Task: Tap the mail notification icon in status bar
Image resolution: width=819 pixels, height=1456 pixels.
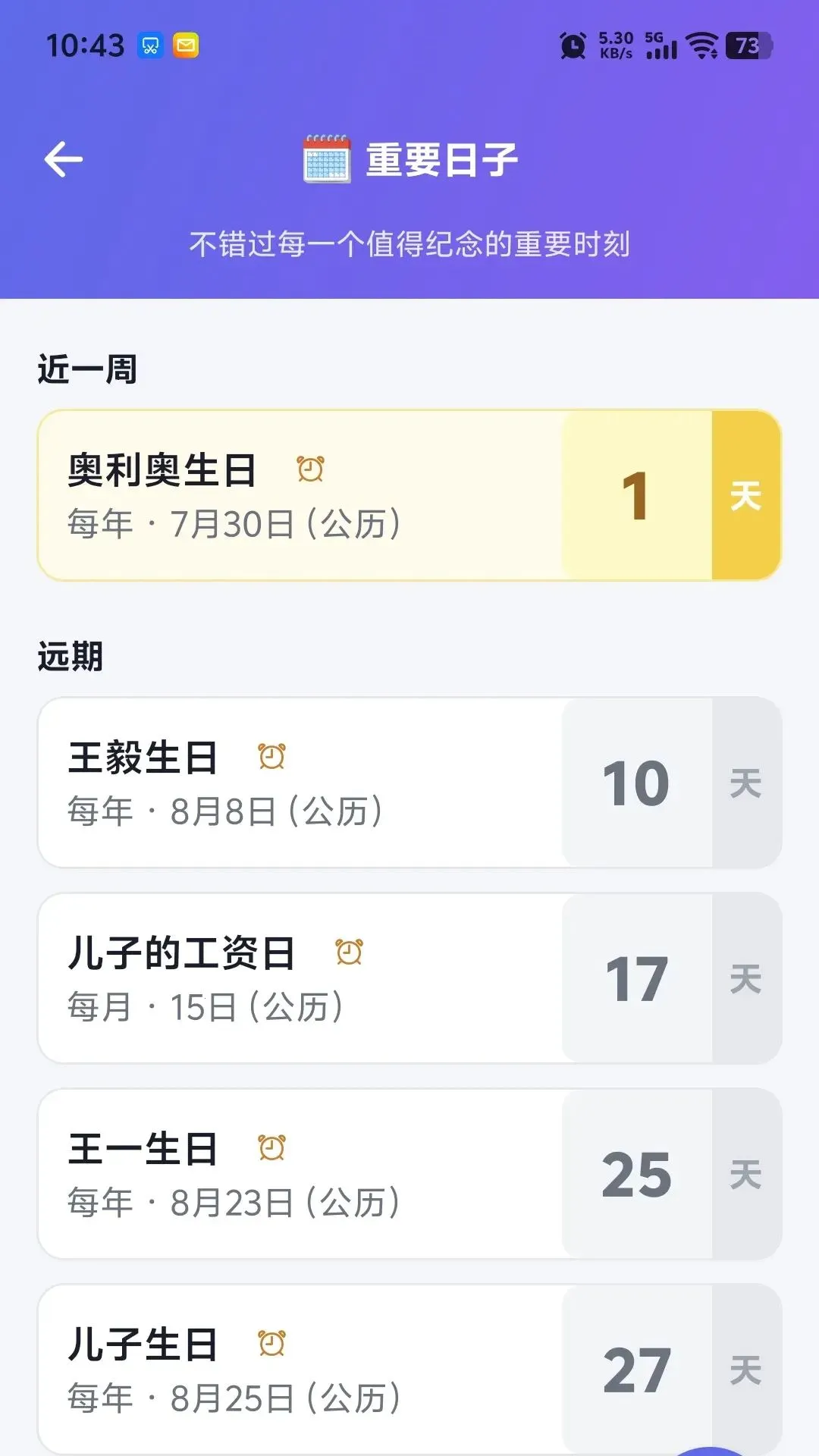Action: coord(186,45)
